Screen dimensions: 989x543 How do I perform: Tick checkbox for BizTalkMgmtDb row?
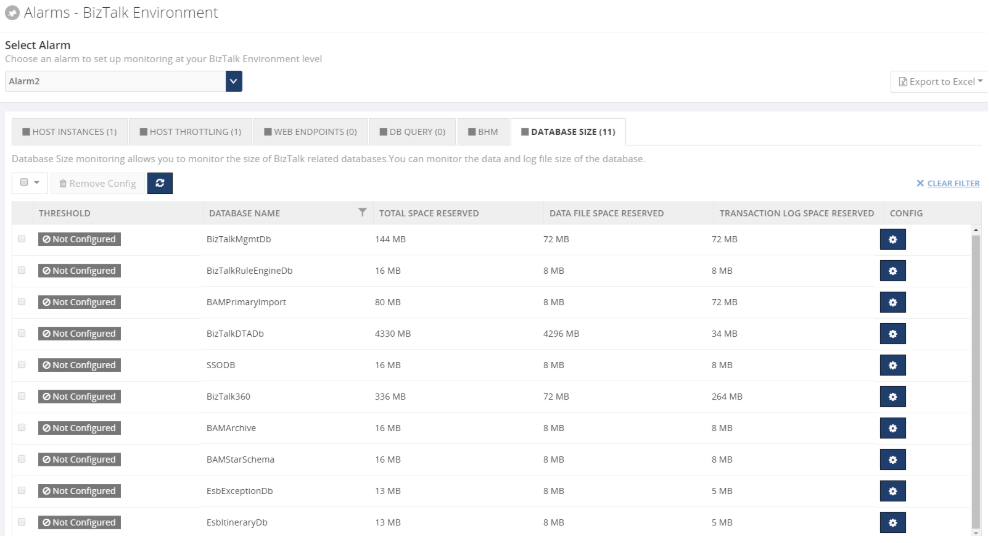pyautogui.click(x=22, y=239)
